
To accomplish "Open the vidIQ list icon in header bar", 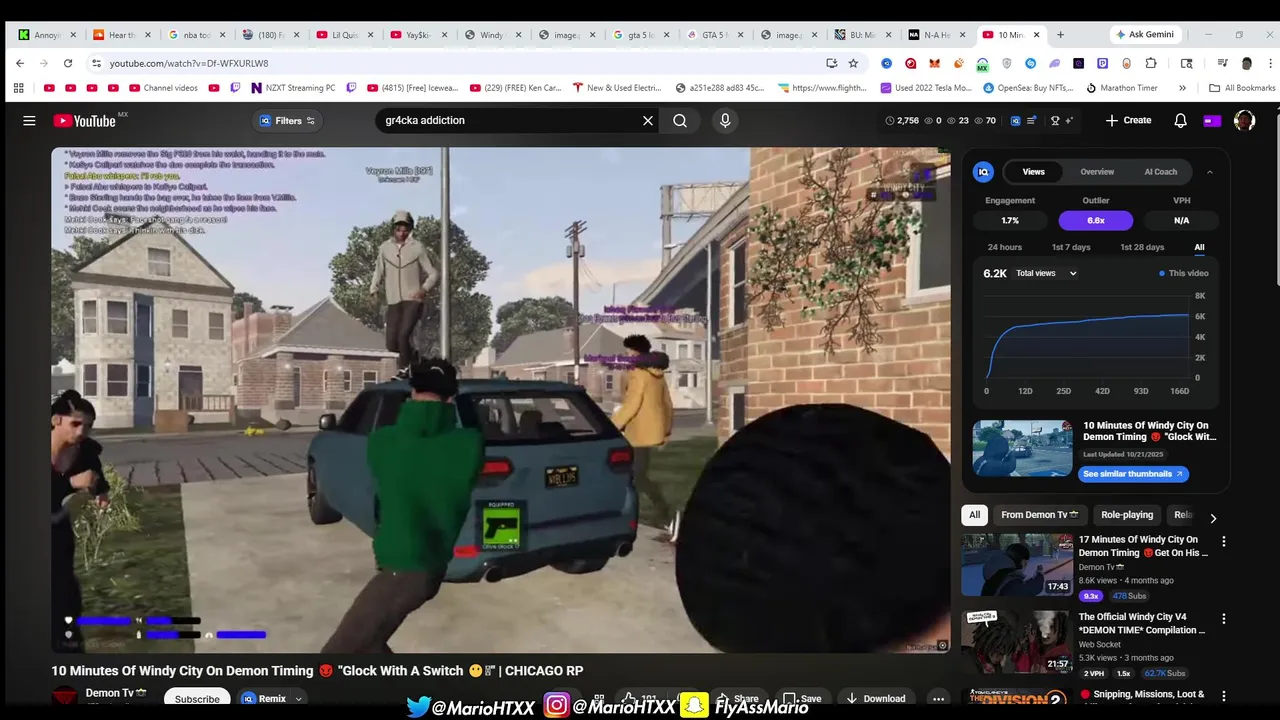I will [1033, 120].
